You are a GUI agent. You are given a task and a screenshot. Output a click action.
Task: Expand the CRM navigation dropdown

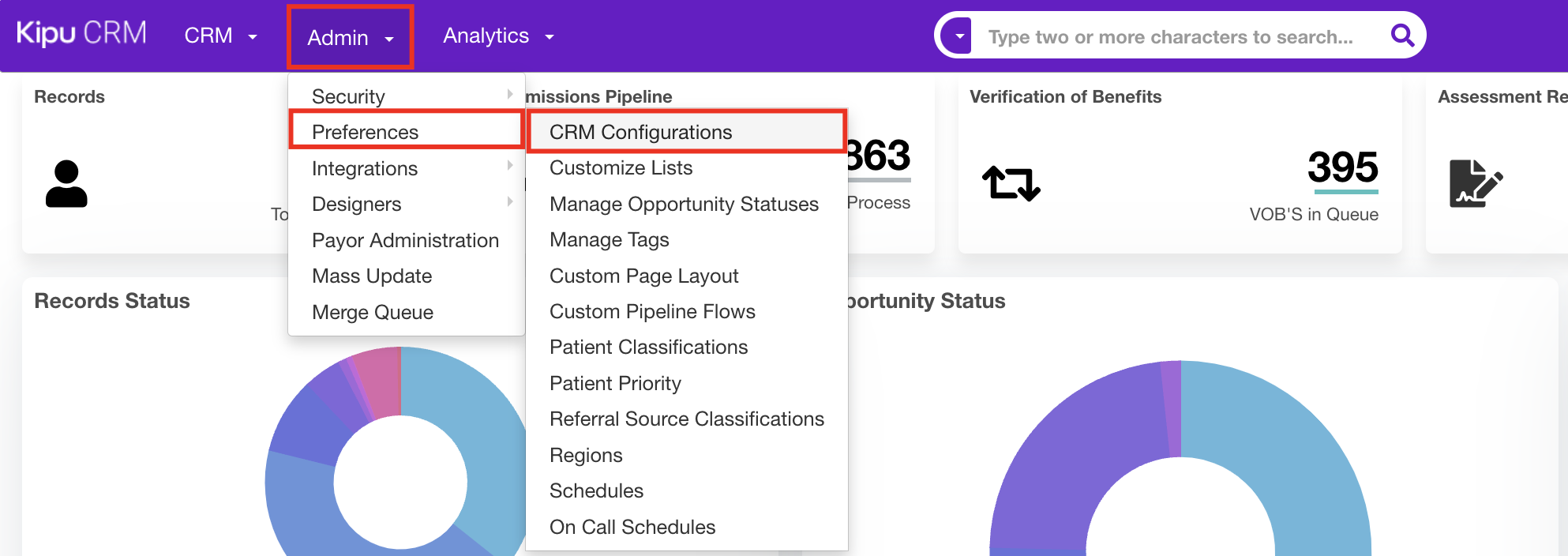220,36
